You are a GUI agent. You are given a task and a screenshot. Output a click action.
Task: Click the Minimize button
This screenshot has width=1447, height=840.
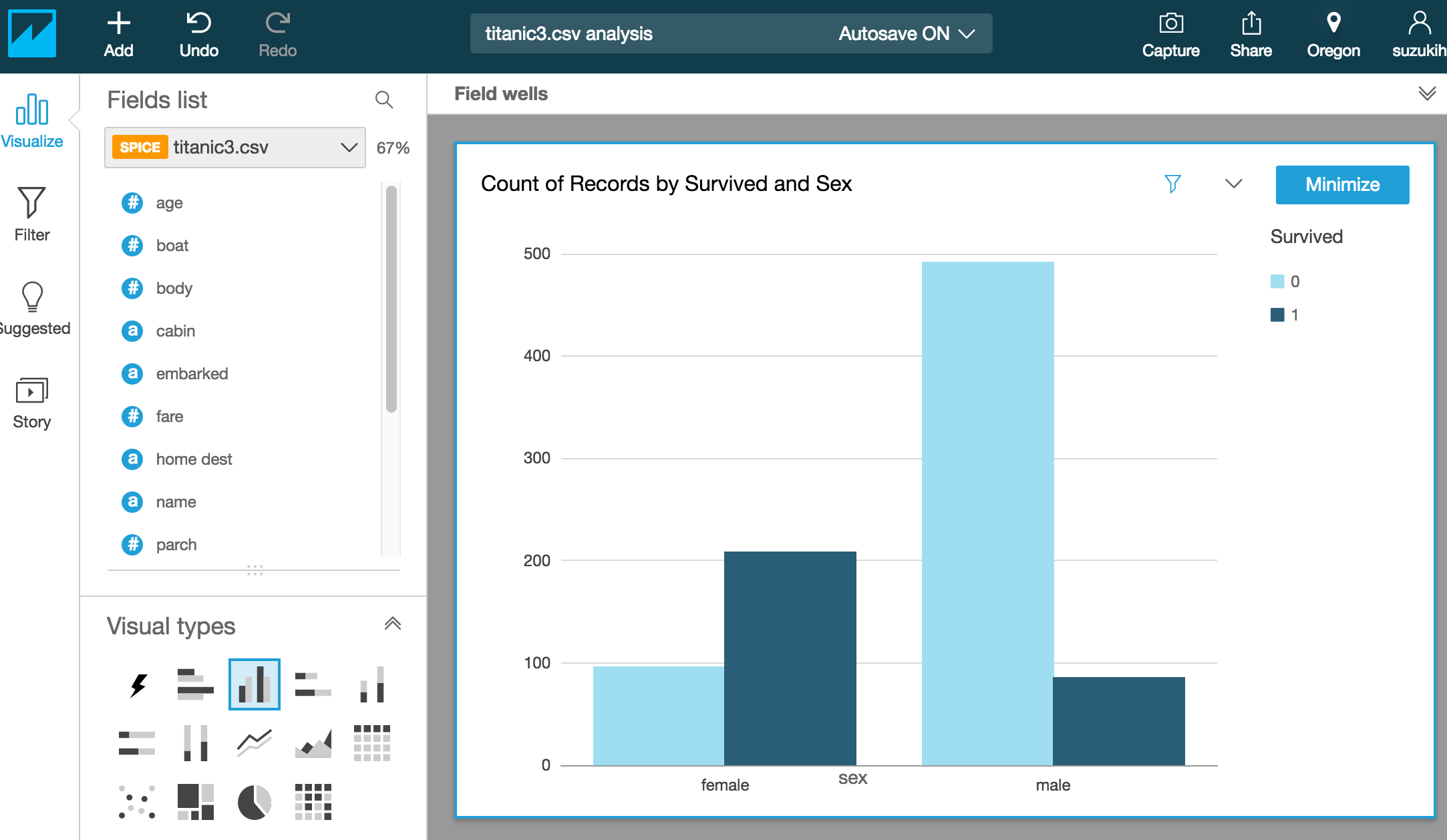(x=1342, y=184)
